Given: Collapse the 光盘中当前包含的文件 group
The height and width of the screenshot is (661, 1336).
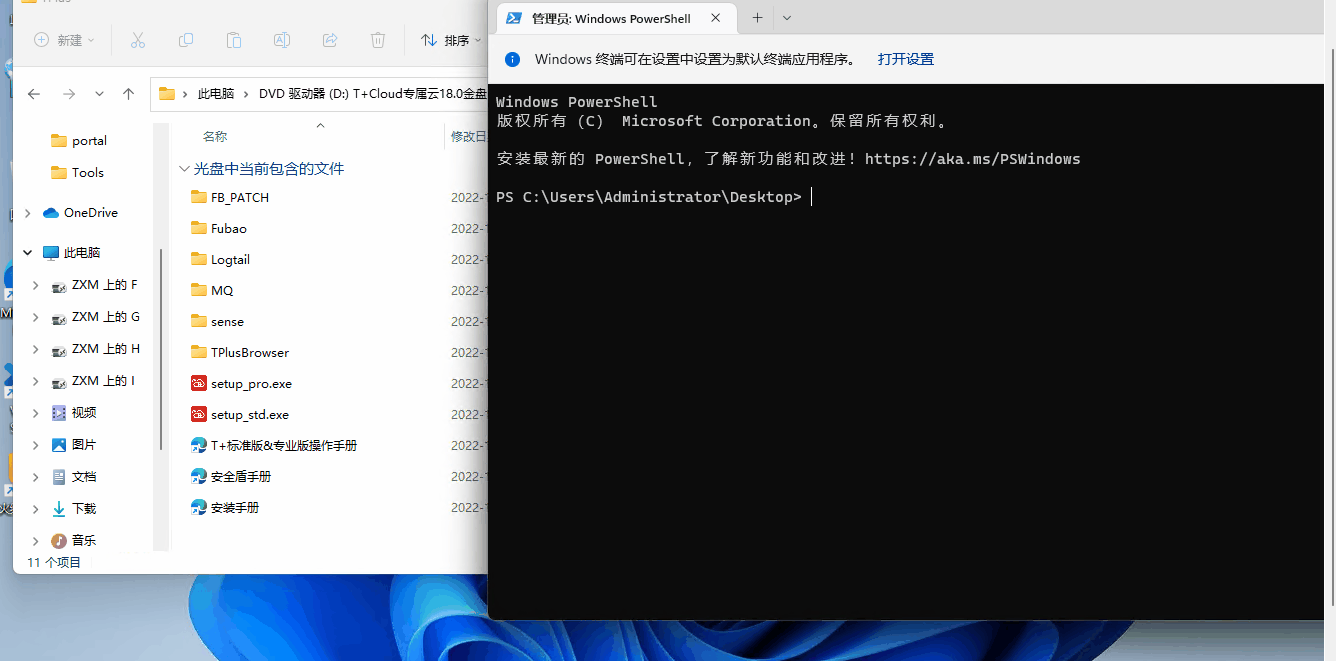Looking at the screenshot, I should click(185, 167).
